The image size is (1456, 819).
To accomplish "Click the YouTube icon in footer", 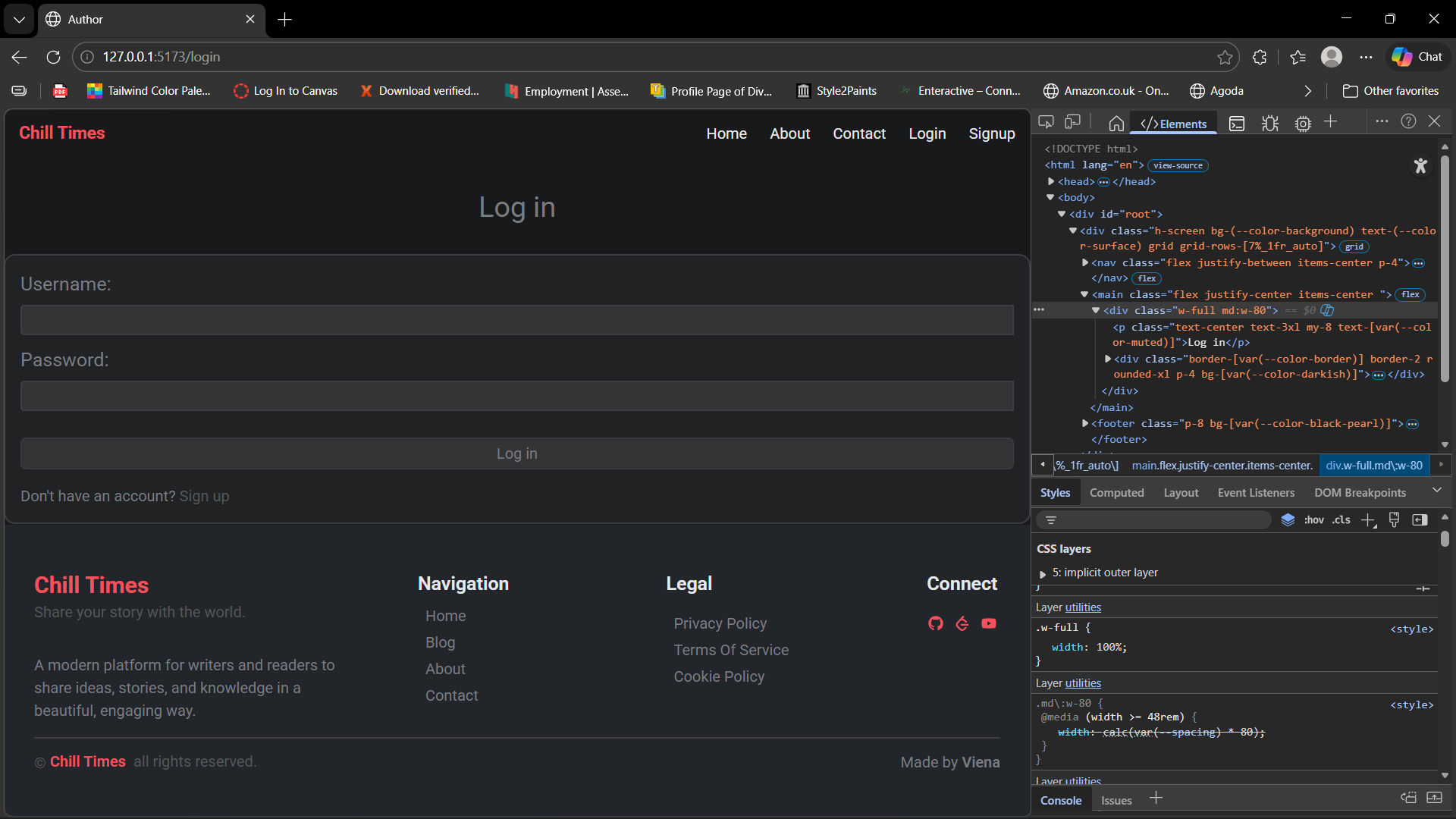I will pos(989,623).
